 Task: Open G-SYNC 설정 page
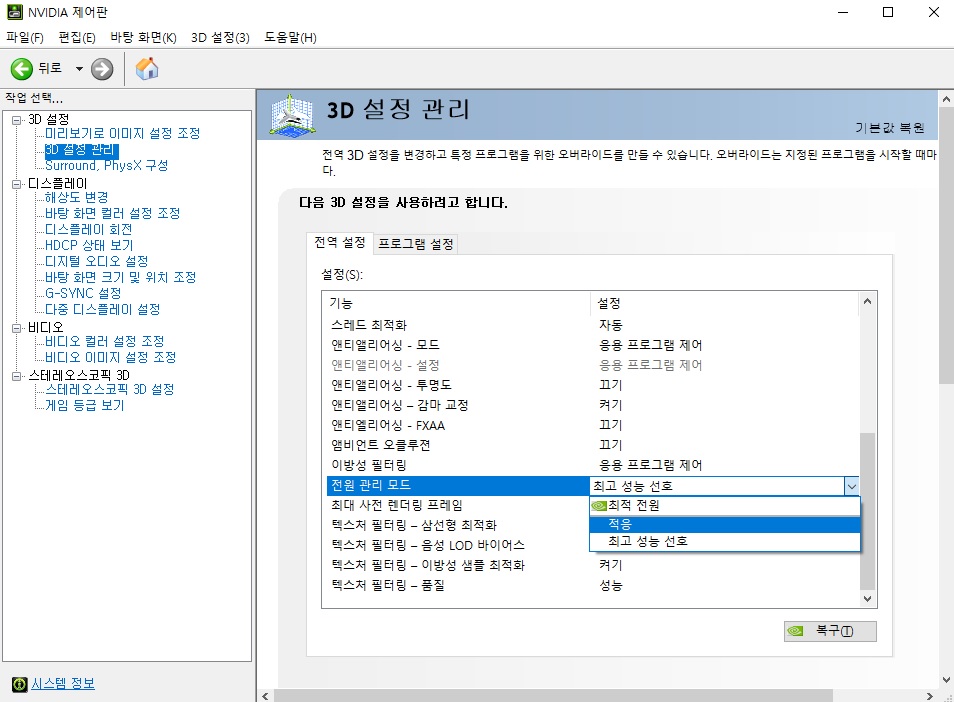point(83,293)
